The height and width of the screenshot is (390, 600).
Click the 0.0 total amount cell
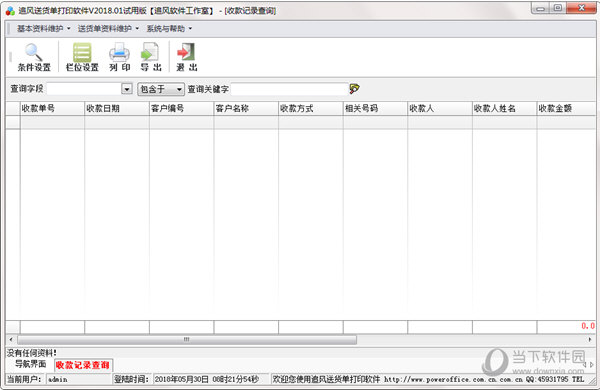click(566, 326)
